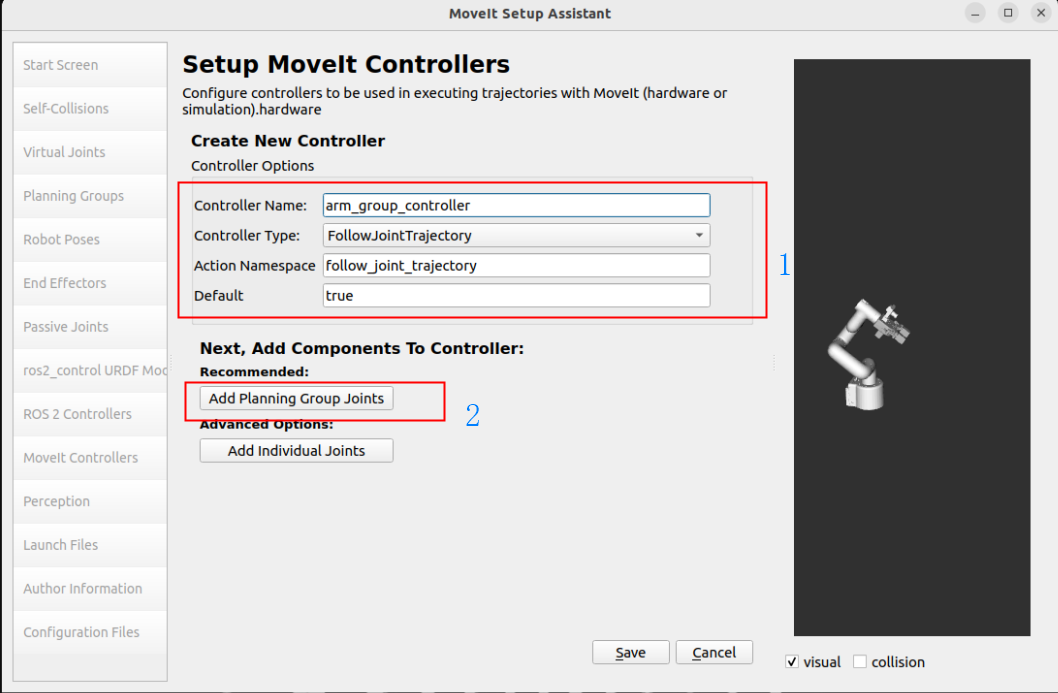Click the Controller Name text field
The height and width of the screenshot is (693, 1058).
[x=516, y=205]
